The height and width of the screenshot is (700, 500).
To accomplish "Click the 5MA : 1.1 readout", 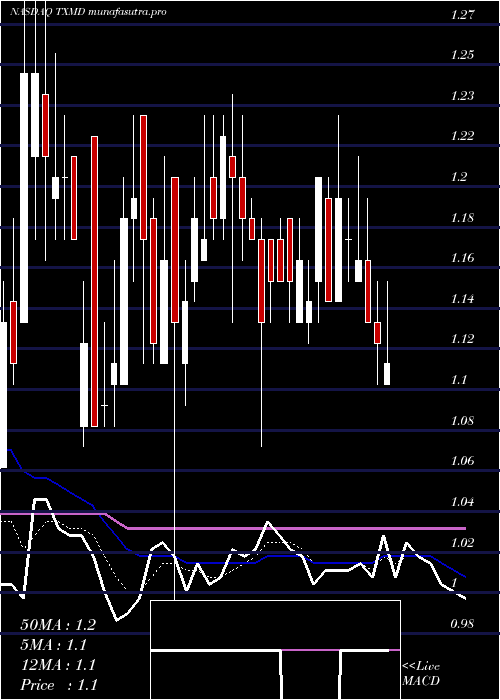I will pyautogui.click(x=54, y=645).
